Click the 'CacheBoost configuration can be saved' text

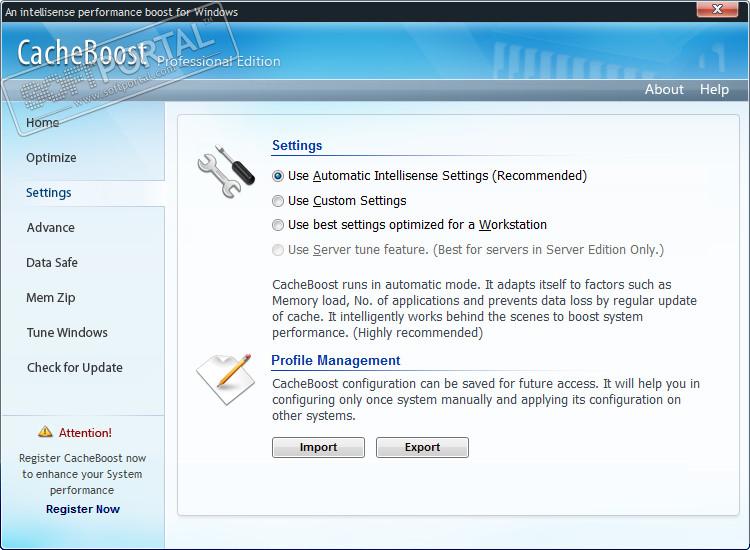point(485,399)
